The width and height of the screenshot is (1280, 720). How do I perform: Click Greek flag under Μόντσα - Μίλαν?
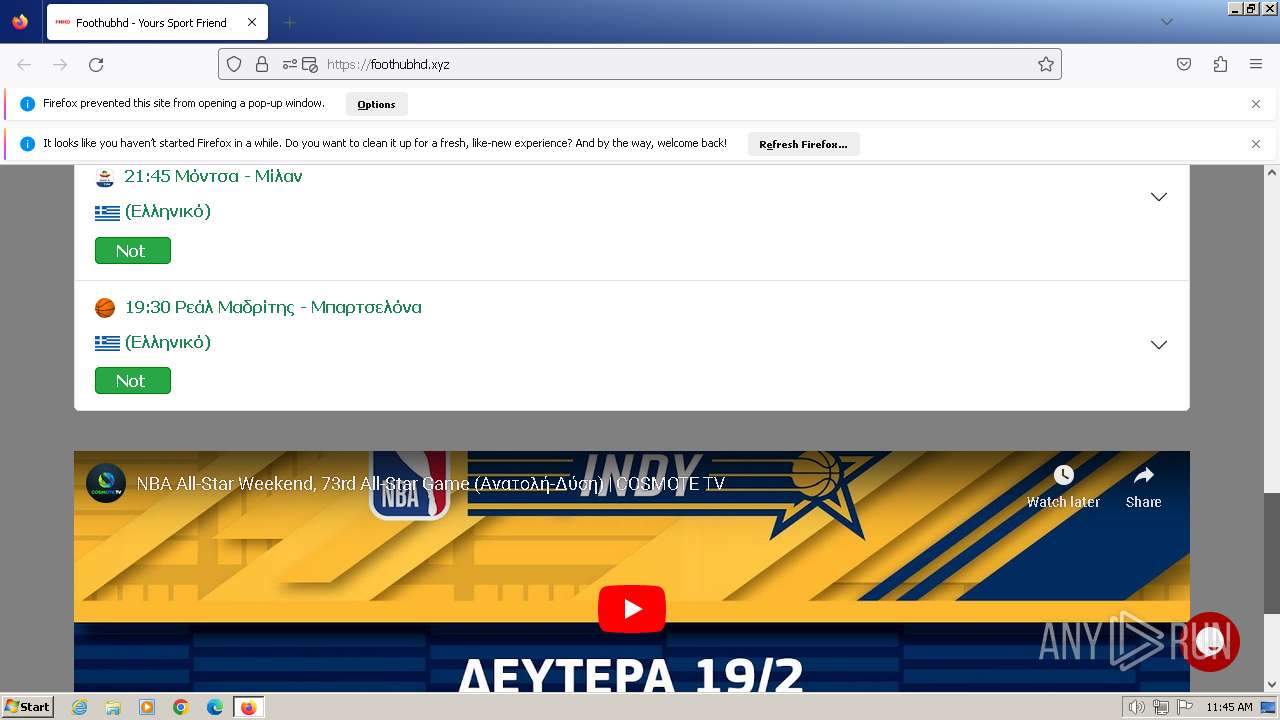click(107, 213)
